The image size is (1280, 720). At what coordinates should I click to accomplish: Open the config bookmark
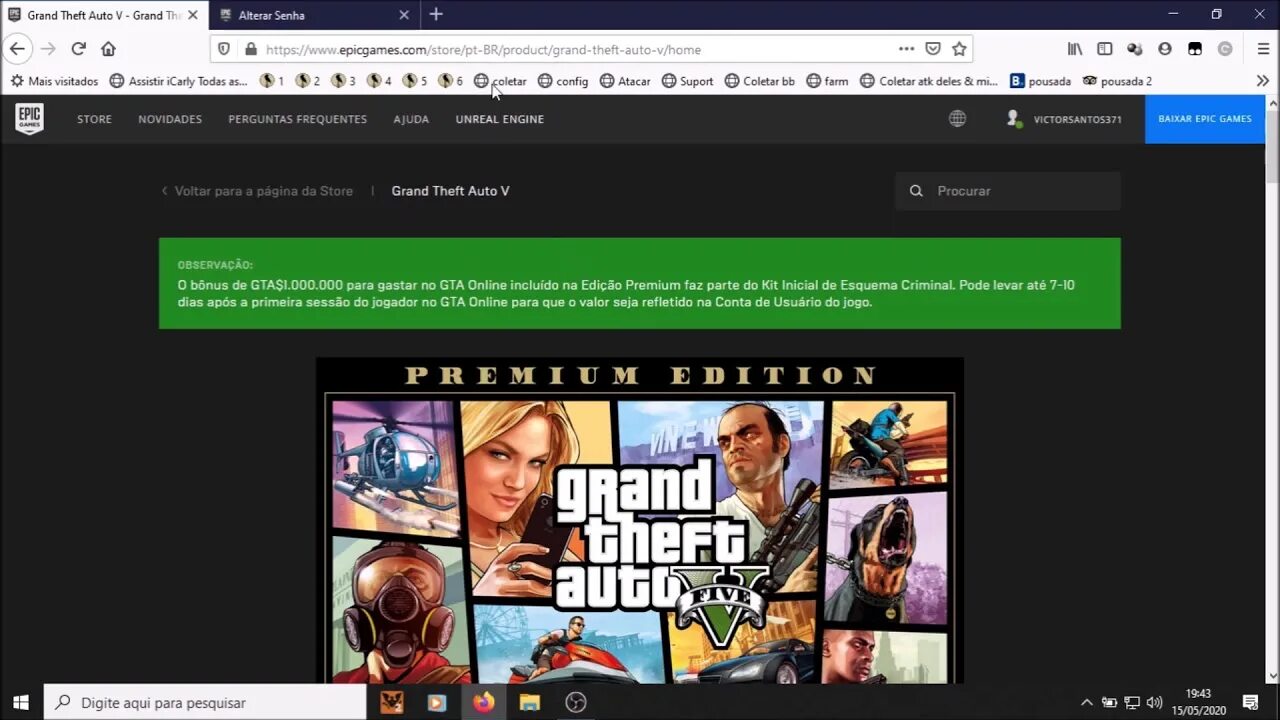click(x=563, y=81)
